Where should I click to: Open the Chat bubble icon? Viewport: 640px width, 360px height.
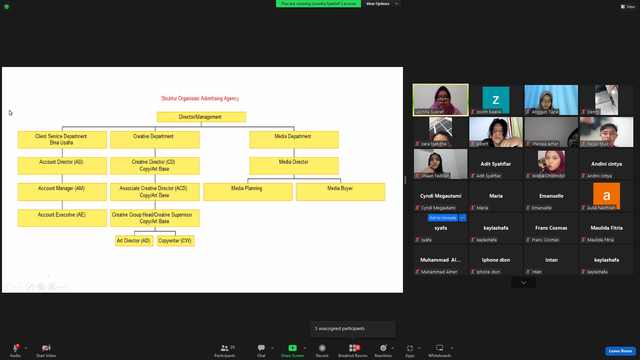click(x=261, y=348)
